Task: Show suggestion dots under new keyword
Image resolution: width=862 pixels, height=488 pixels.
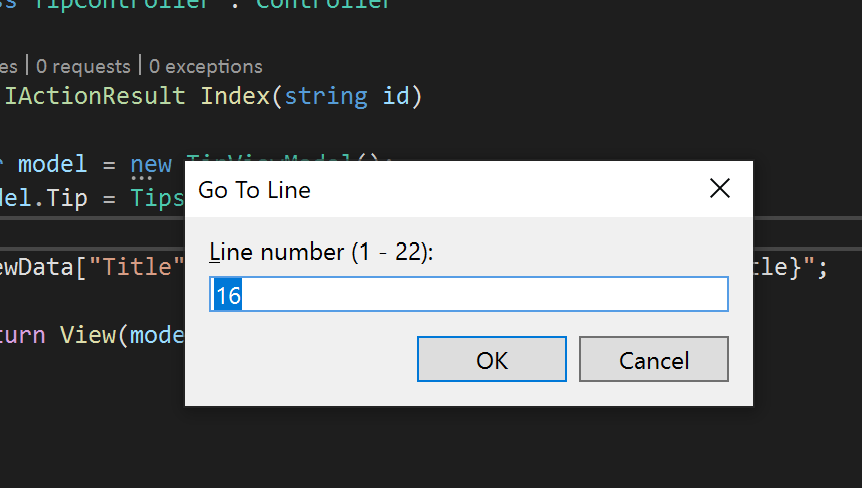Action: (141, 178)
